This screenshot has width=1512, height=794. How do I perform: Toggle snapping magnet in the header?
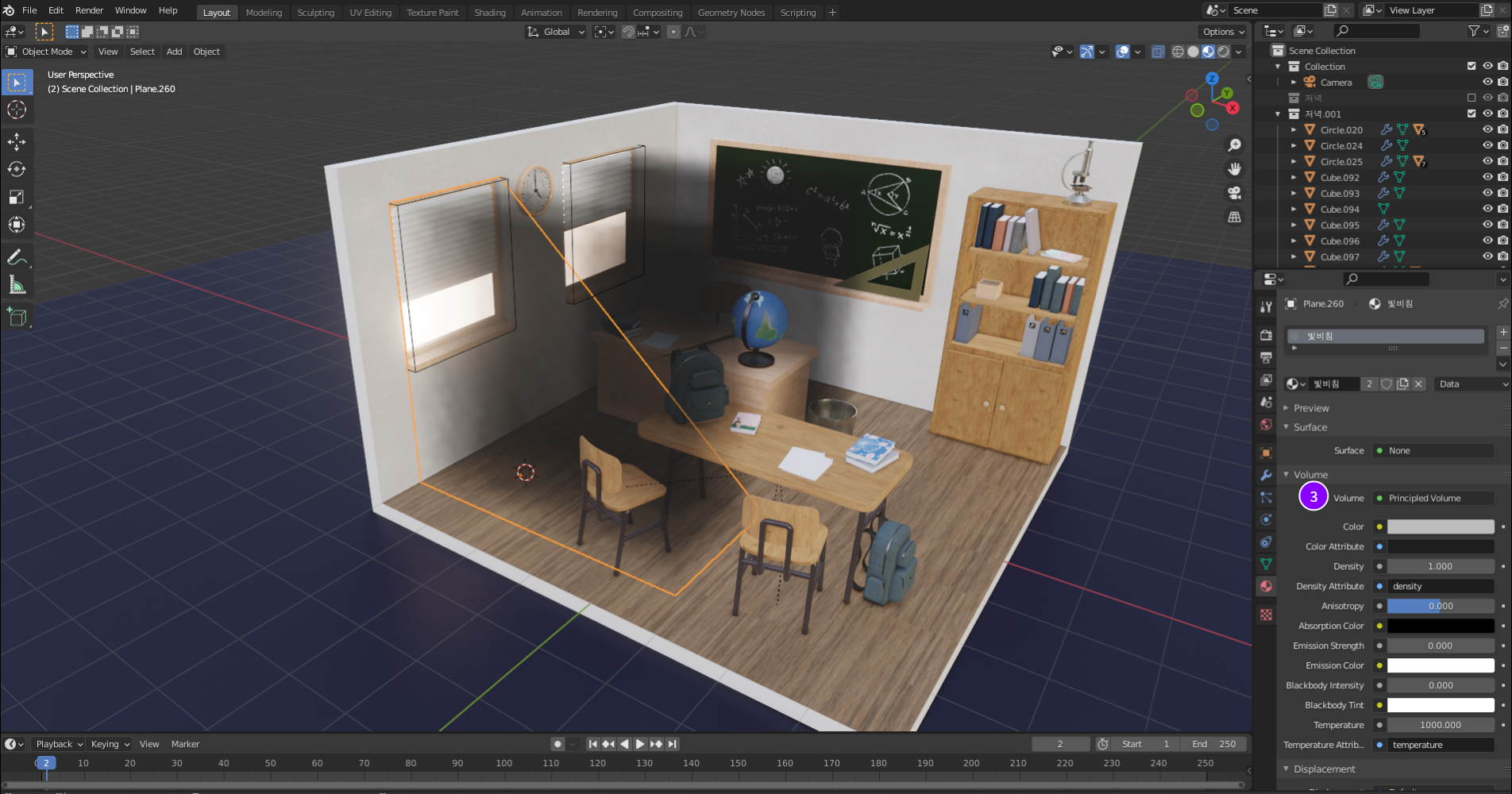tap(628, 32)
